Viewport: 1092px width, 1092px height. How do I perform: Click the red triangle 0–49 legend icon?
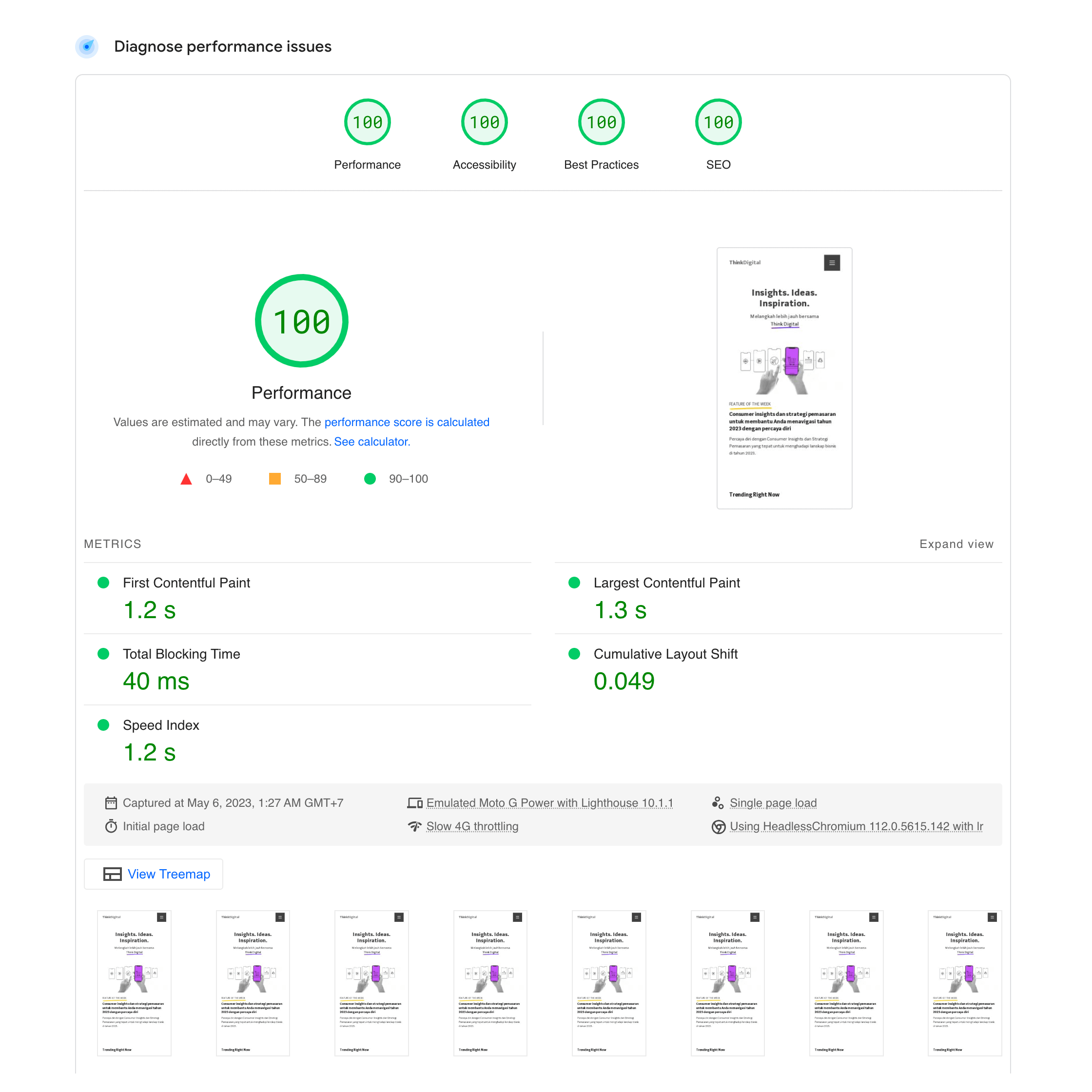click(186, 479)
